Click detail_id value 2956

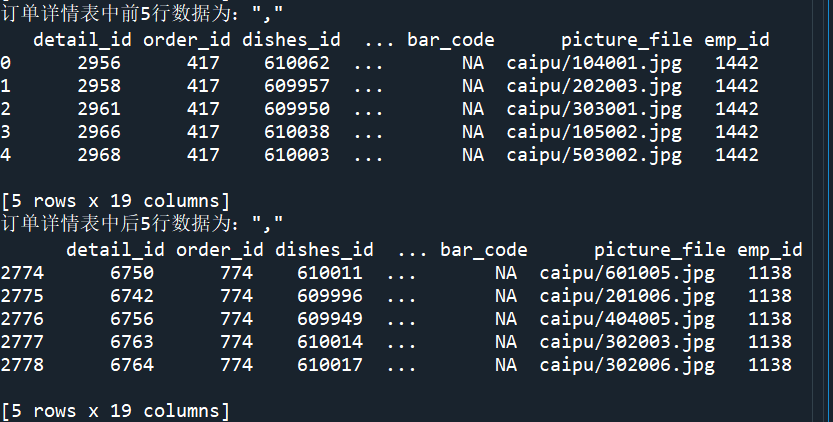[x=99, y=63]
